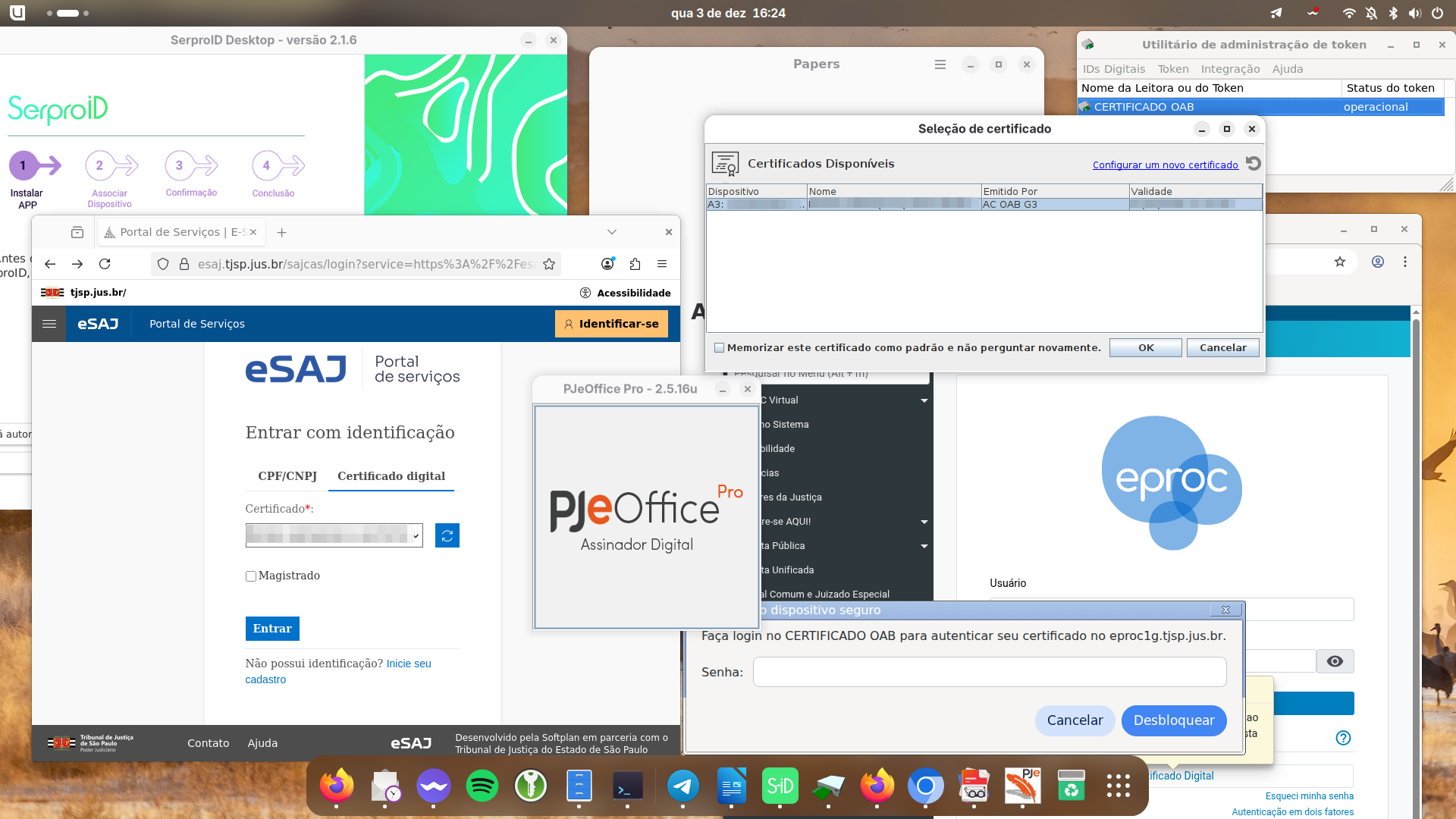Enable Memorizar este certificado como padrão checkbox
Image resolution: width=1456 pixels, height=819 pixels.
tap(719, 348)
